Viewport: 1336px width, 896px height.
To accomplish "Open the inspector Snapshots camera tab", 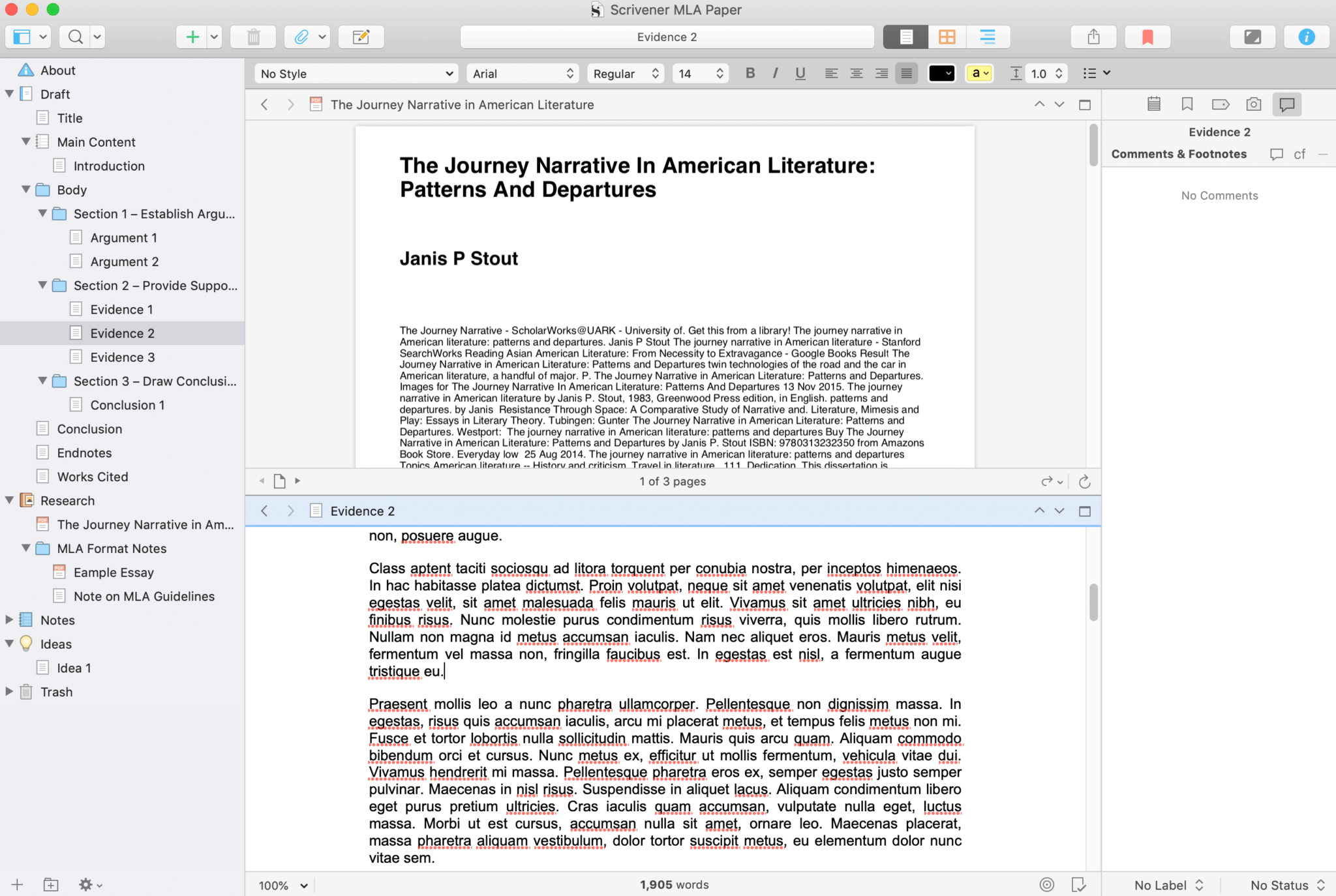I will tap(1253, 104).
